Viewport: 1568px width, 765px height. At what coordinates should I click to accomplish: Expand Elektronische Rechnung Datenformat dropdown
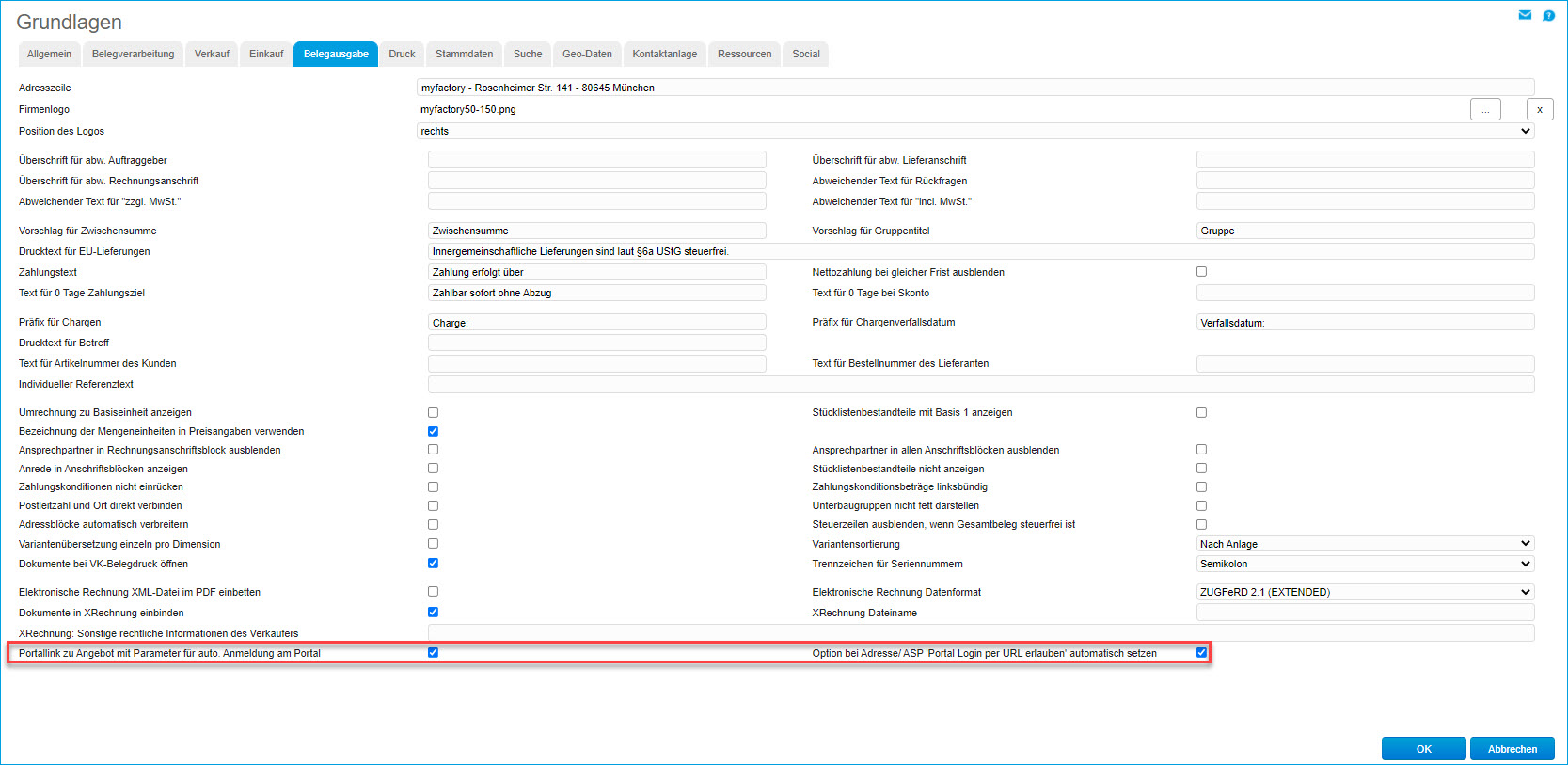click(1365, 593)
